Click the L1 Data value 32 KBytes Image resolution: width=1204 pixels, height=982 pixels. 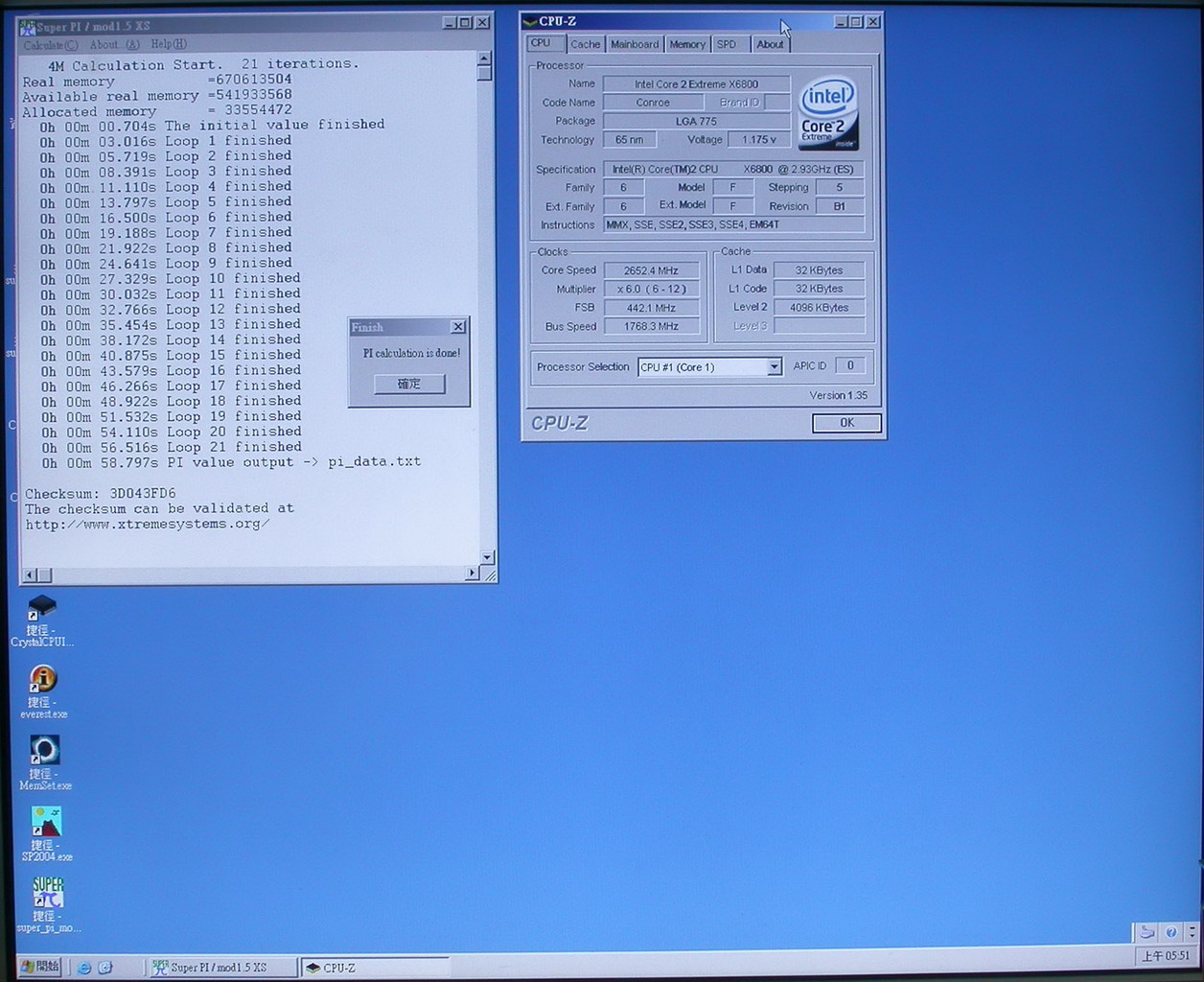819,270
